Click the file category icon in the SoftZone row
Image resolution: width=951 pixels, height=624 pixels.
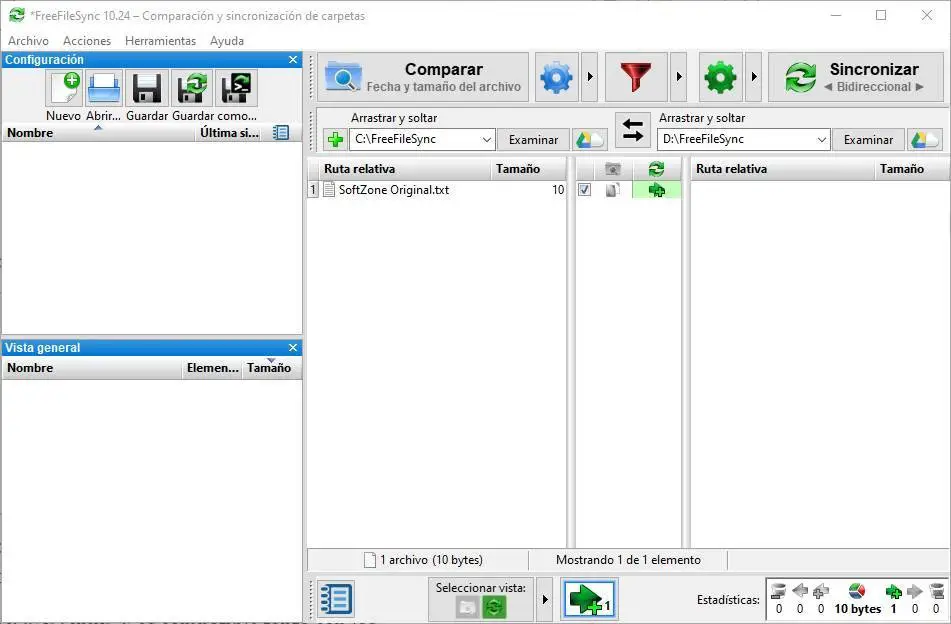coord(613,190)
